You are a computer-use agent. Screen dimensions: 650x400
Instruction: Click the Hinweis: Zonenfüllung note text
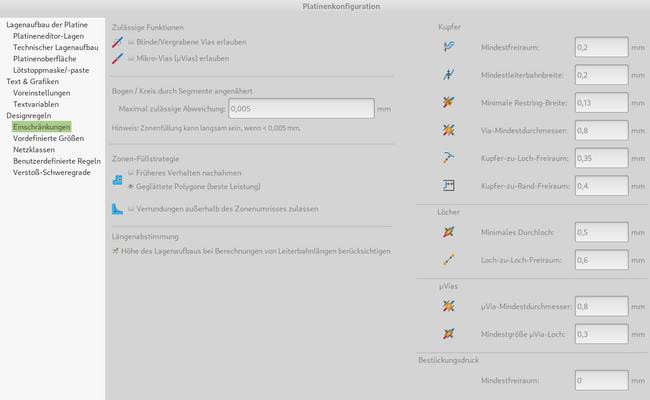point(206,128)
